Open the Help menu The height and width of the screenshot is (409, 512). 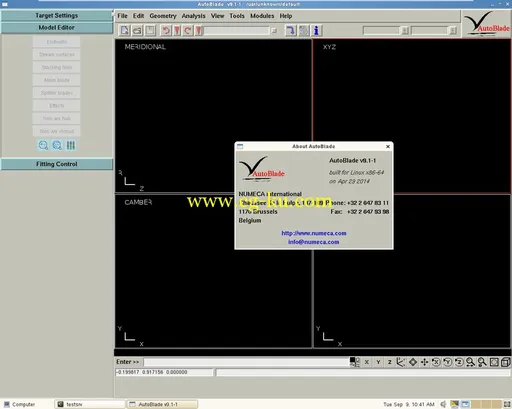click(x=286, y=16)
